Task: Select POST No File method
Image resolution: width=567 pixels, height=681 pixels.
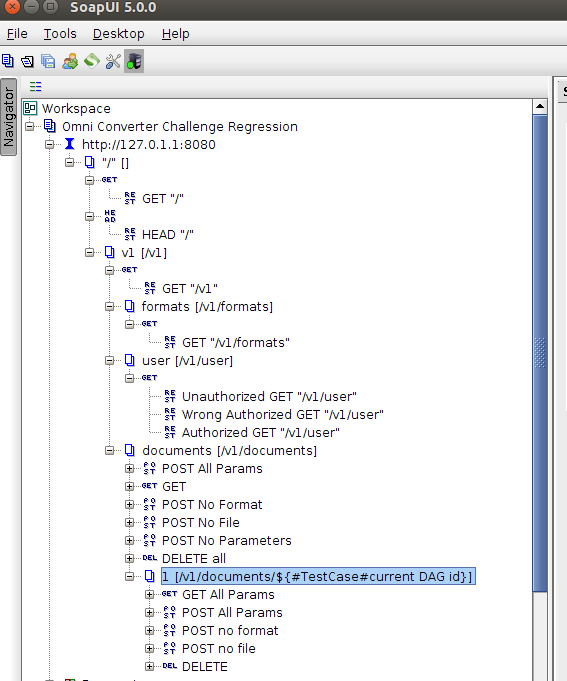Action: pyautogui.click(x=201, y=522)
